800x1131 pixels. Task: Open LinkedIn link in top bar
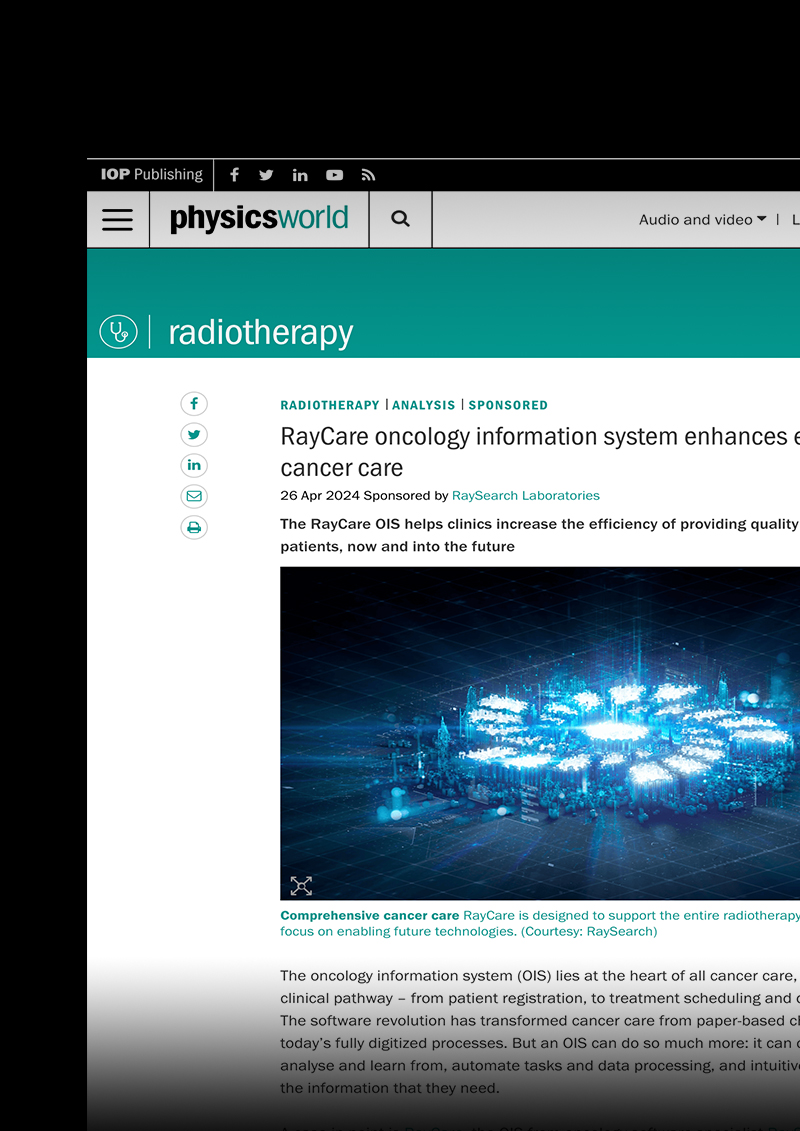(300, 175)
